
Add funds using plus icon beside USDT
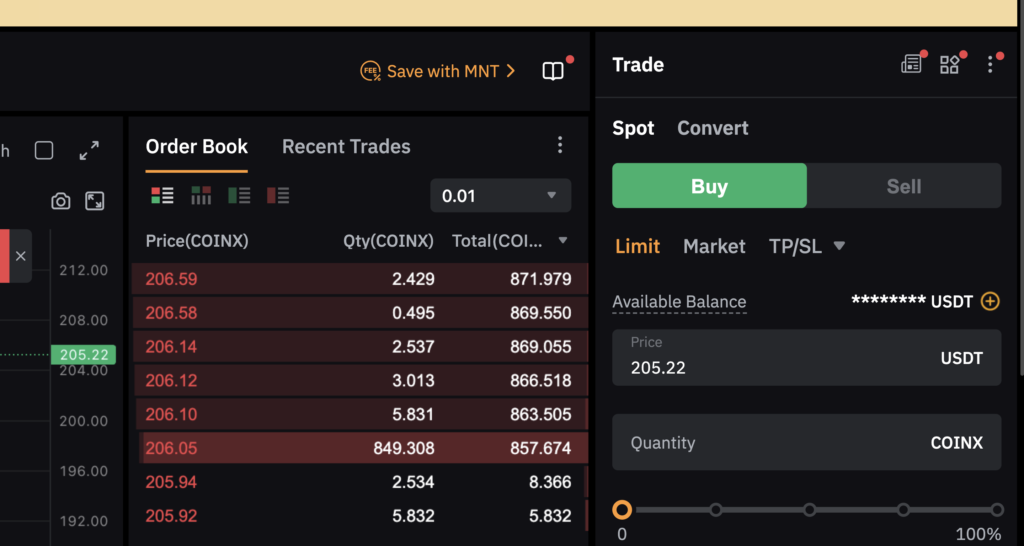pyautogui.click(x=990, y=301)
